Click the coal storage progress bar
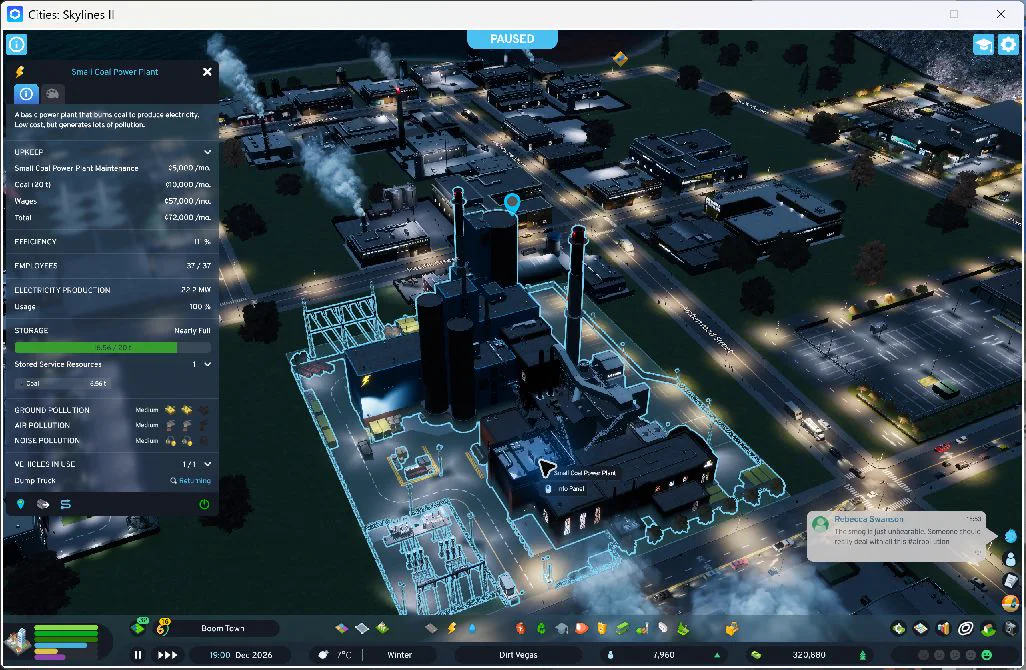Viewport: 1026px width, 670px height. (113, 347)
